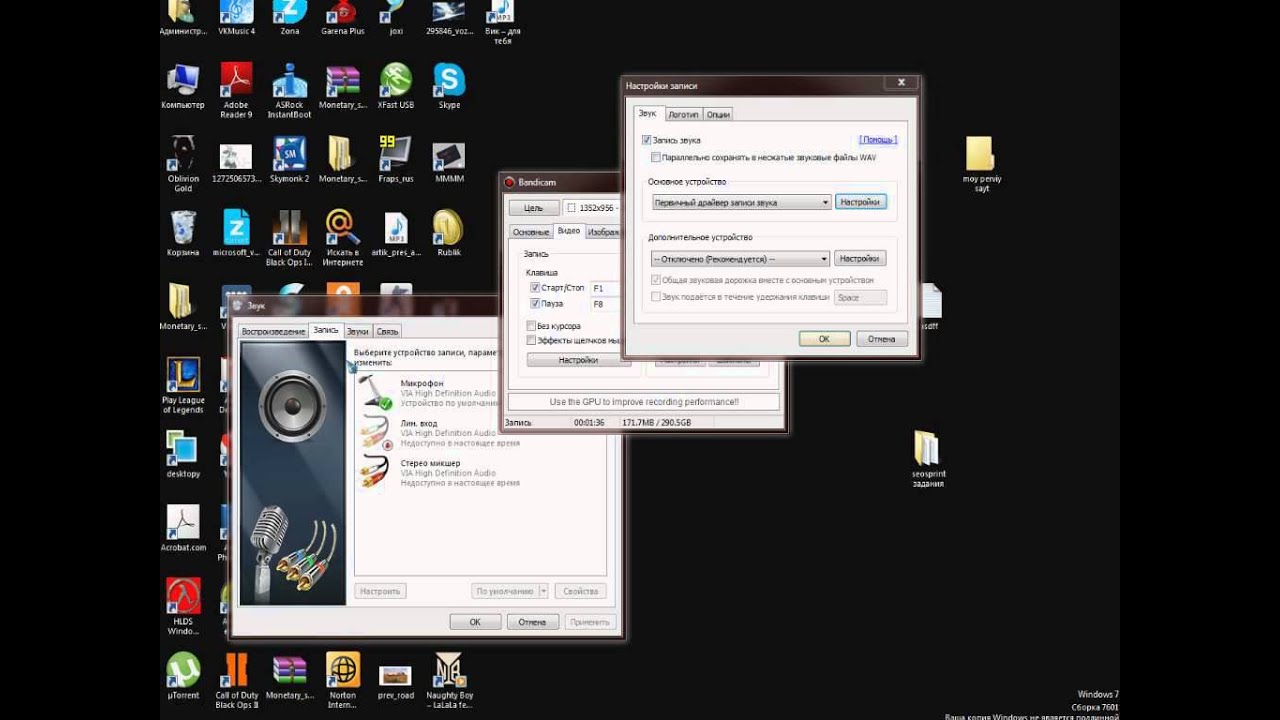Image resolution: width=1280 pixels, height=720 pixels.
Task: Click the F8 hotkey field for Пауза
Action: [604, 304]
